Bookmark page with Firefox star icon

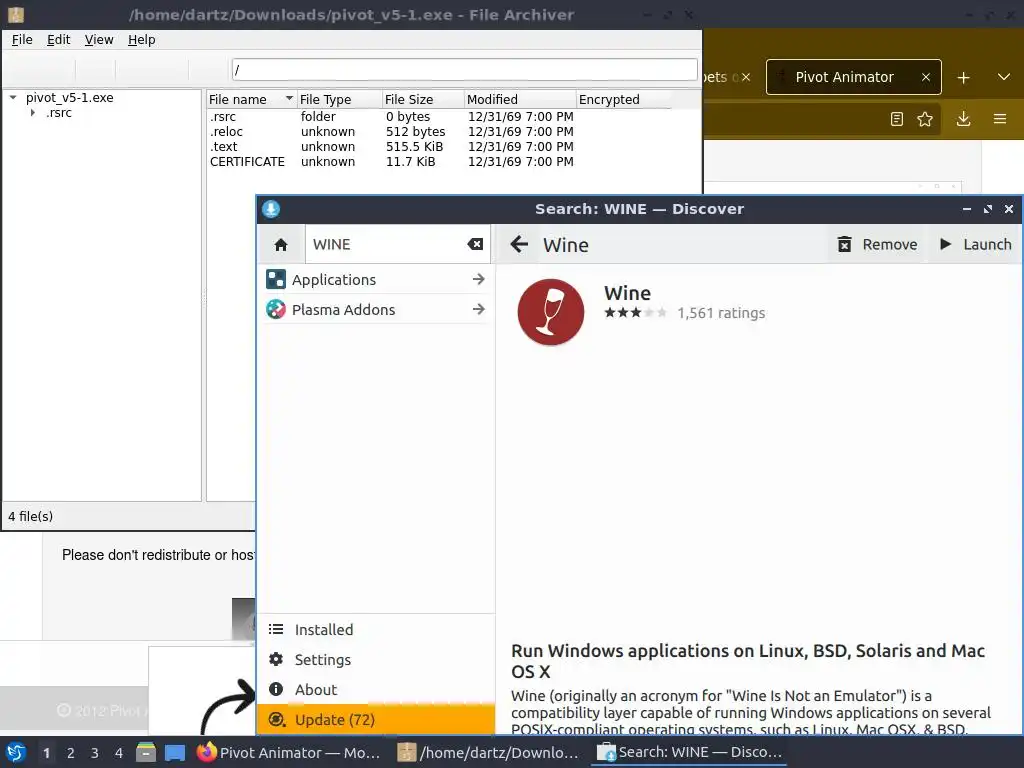coord(925,119)
